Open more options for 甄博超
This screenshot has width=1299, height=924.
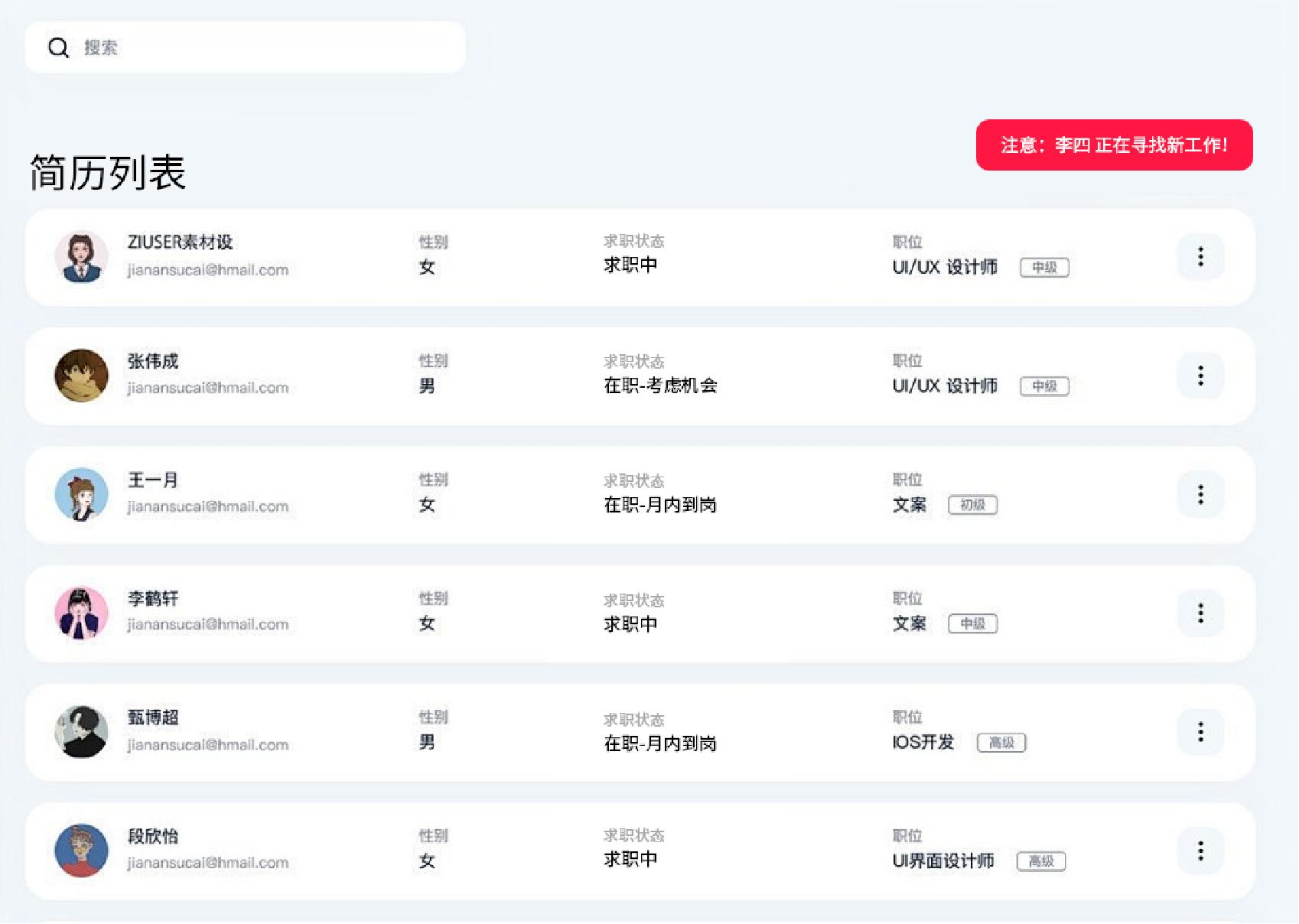coord(1200,732)
